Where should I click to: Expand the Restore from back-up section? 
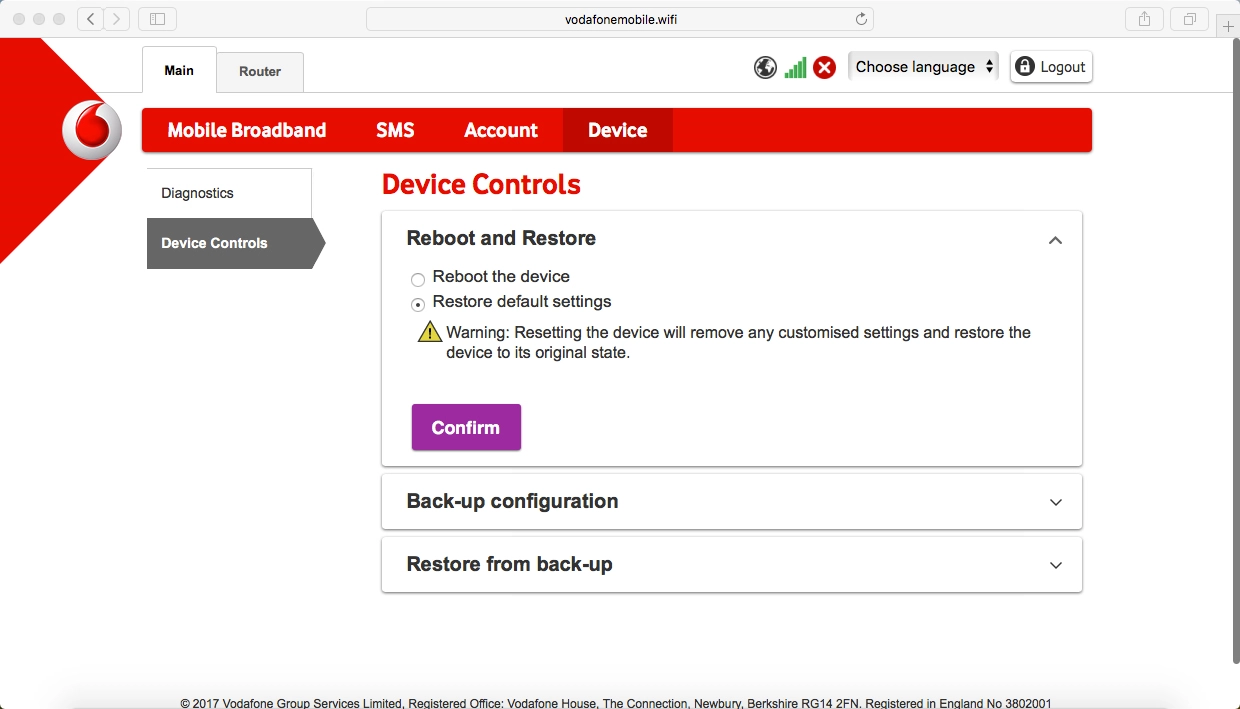tap(1055, 564)
